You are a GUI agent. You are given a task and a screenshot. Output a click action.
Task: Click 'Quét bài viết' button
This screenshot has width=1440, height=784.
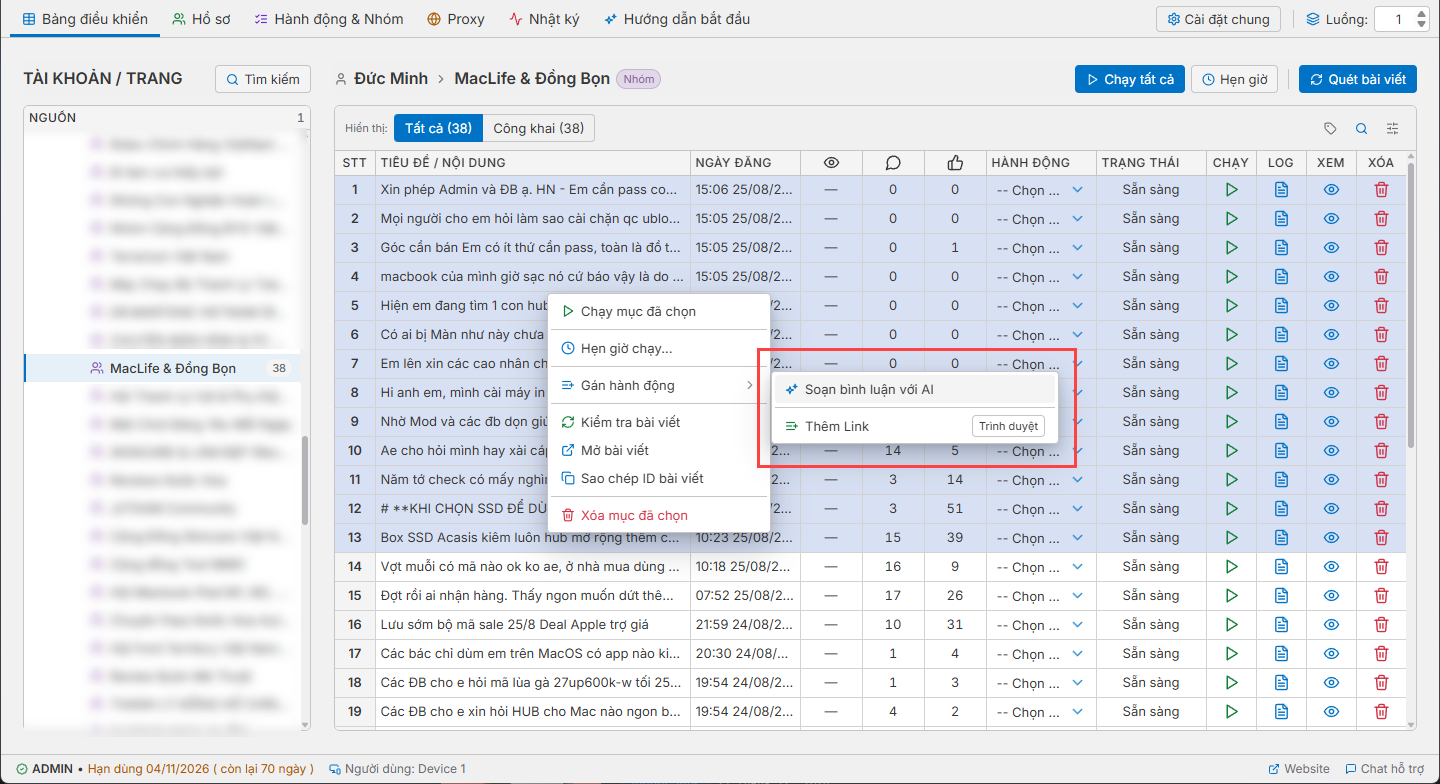[1358, 79]
